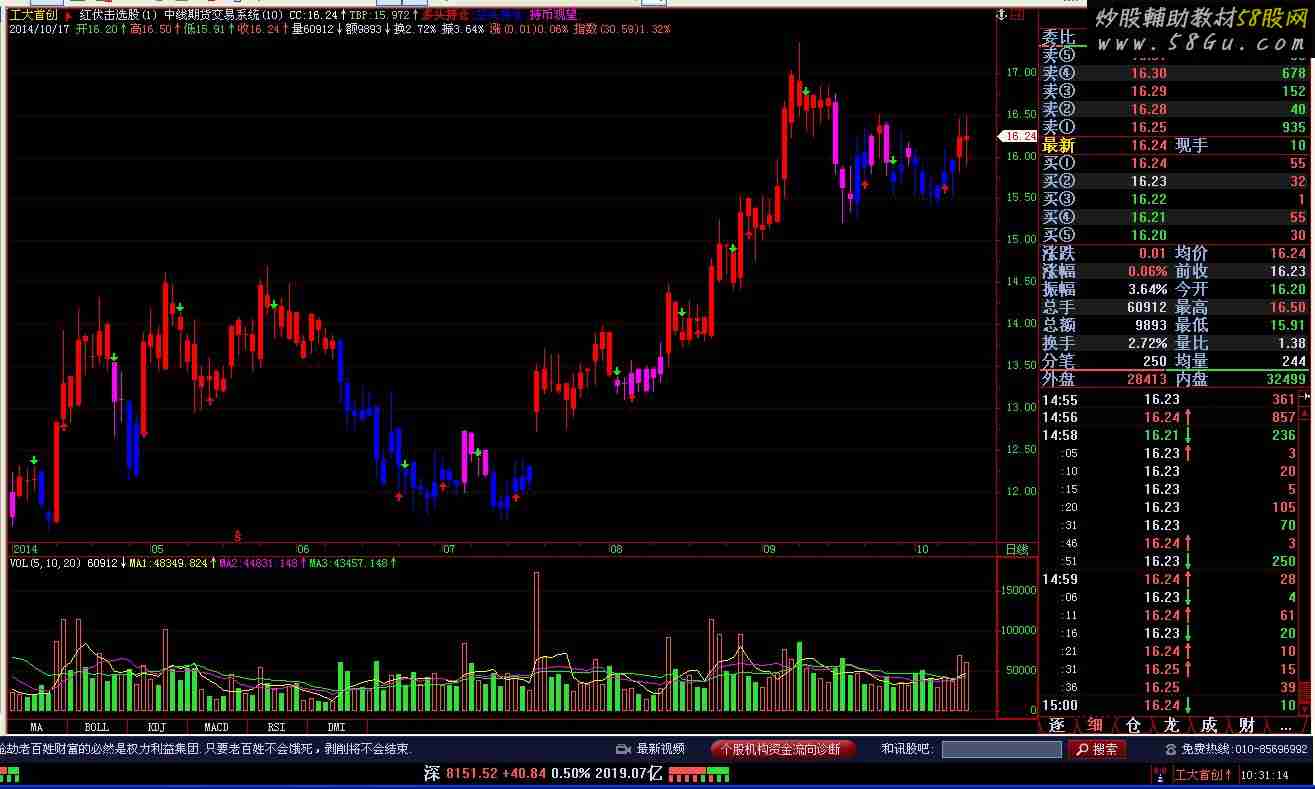The width and height of the screenshot is (1315, 789).
Task: Focus the 和讯股吧 search input field
Action: coord(1001,749)
